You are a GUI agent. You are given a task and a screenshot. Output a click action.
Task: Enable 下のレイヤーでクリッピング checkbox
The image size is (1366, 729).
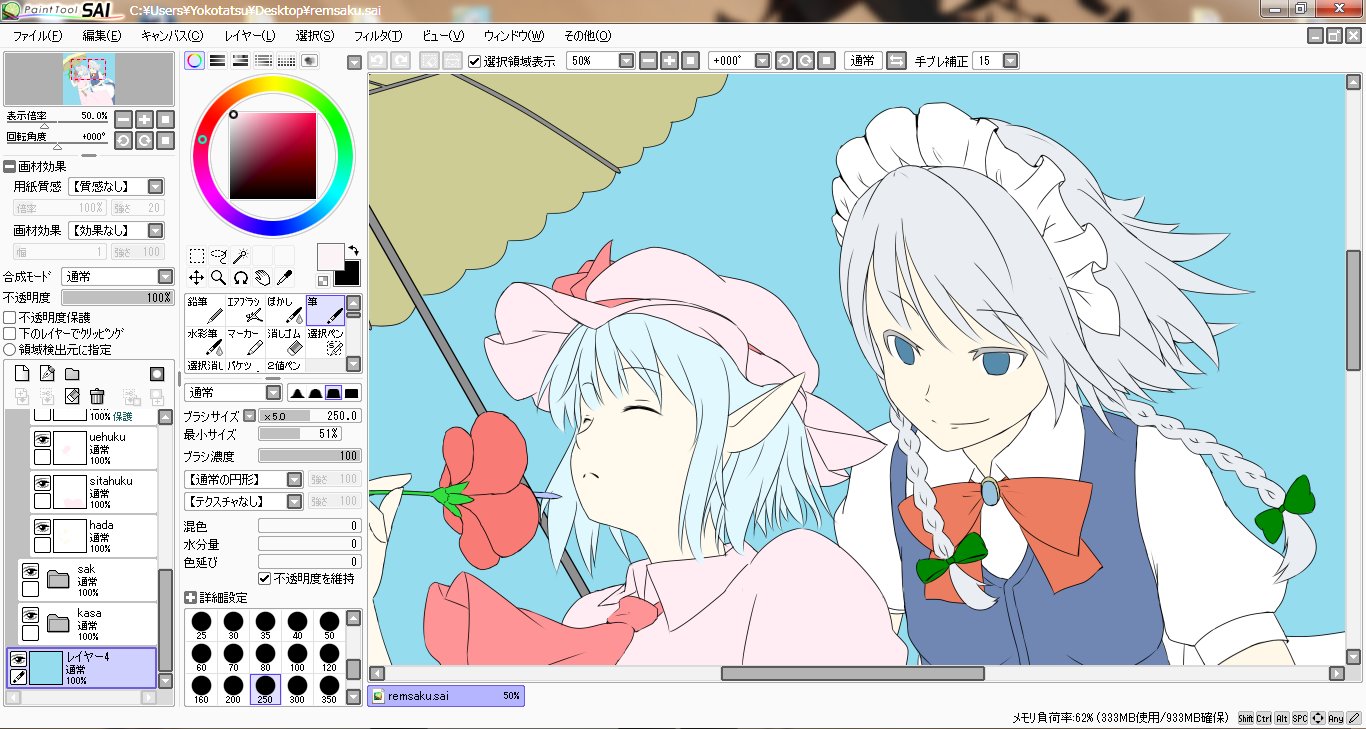point(10,334)
